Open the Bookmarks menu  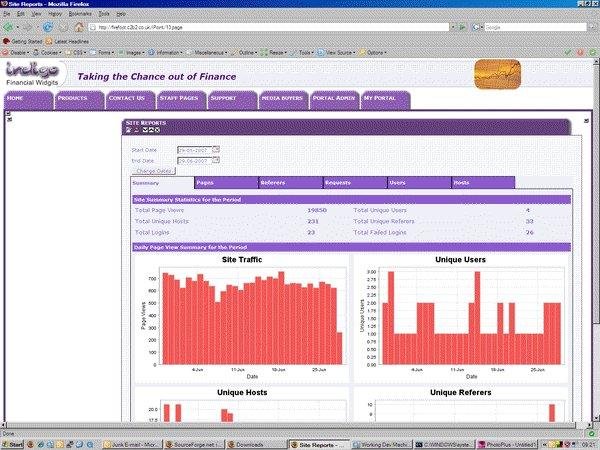coord(80,13)
